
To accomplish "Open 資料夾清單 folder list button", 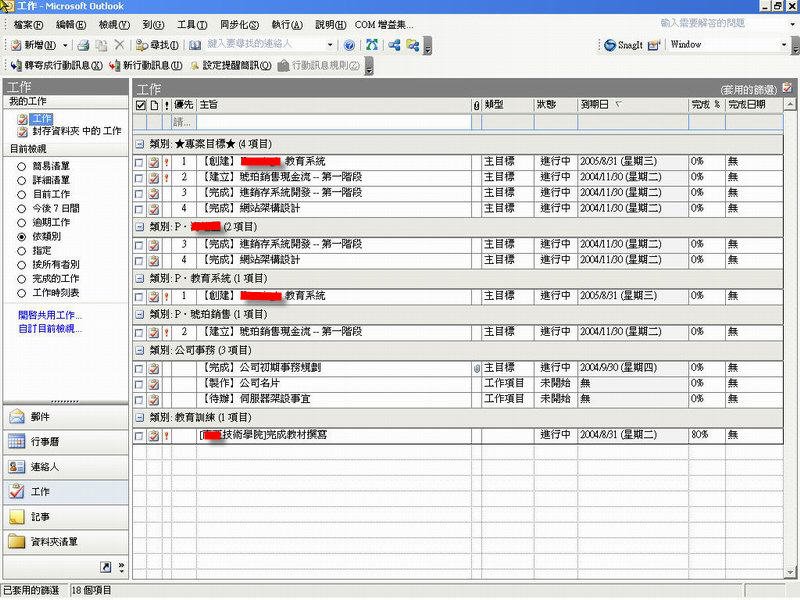I will tap(65, 542).
